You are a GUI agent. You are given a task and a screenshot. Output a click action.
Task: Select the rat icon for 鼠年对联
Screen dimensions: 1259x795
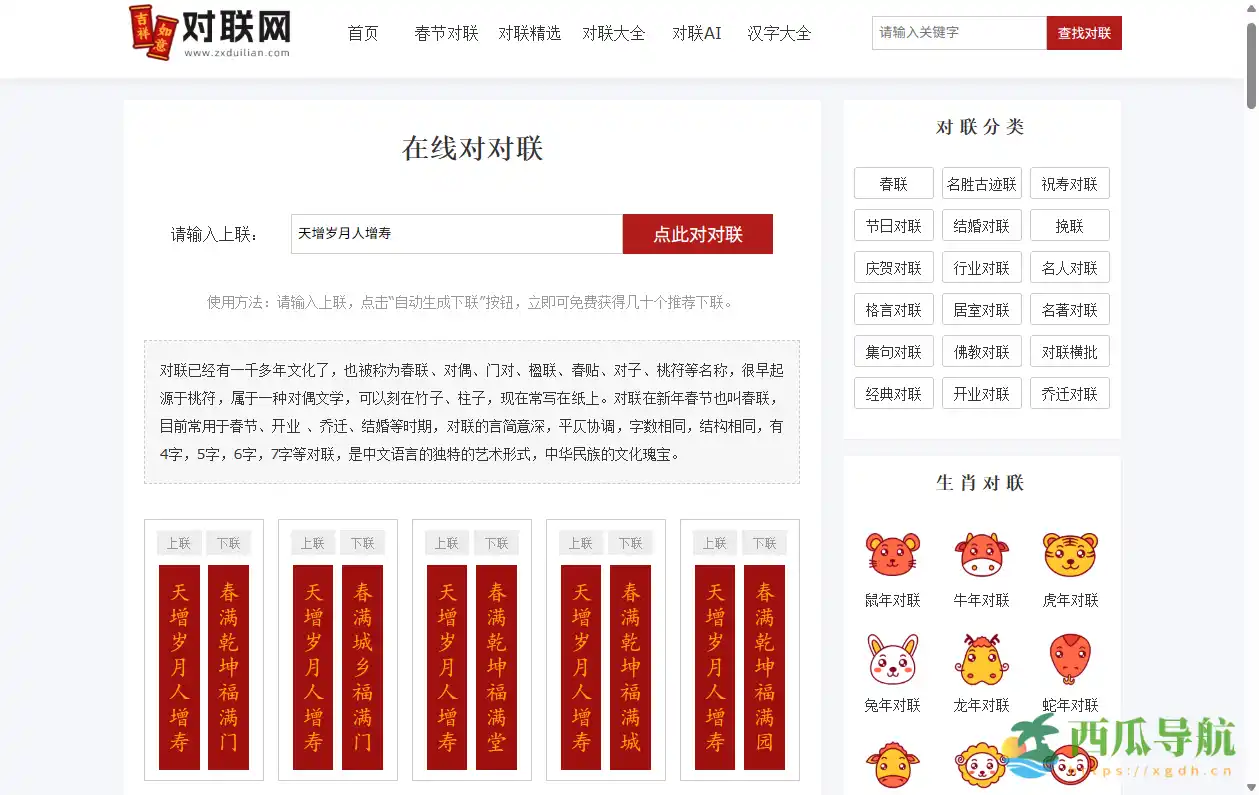tap(891, 555)
